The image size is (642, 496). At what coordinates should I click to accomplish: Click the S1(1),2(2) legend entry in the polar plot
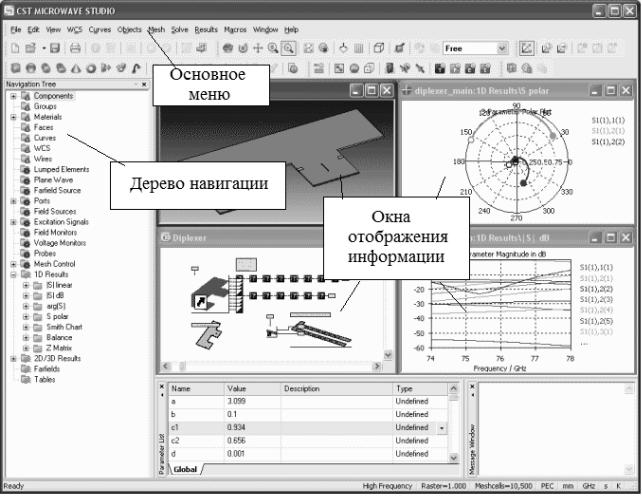click(608, 142)
